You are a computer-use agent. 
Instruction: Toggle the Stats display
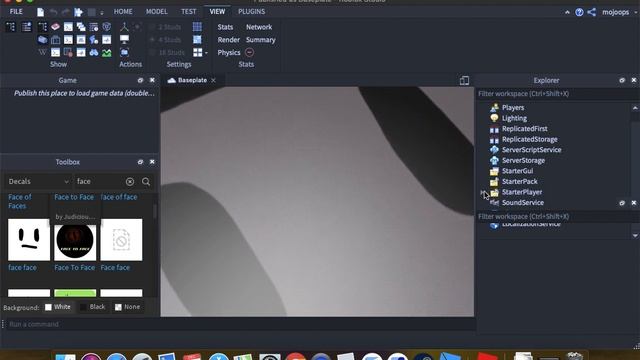point(225,27)
